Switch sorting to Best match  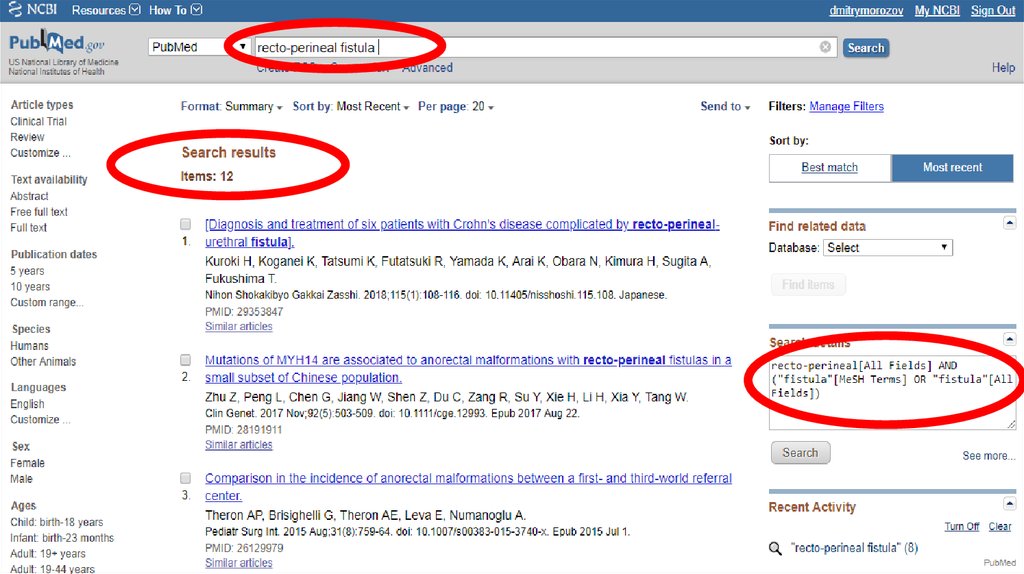[x=829, y=168]
